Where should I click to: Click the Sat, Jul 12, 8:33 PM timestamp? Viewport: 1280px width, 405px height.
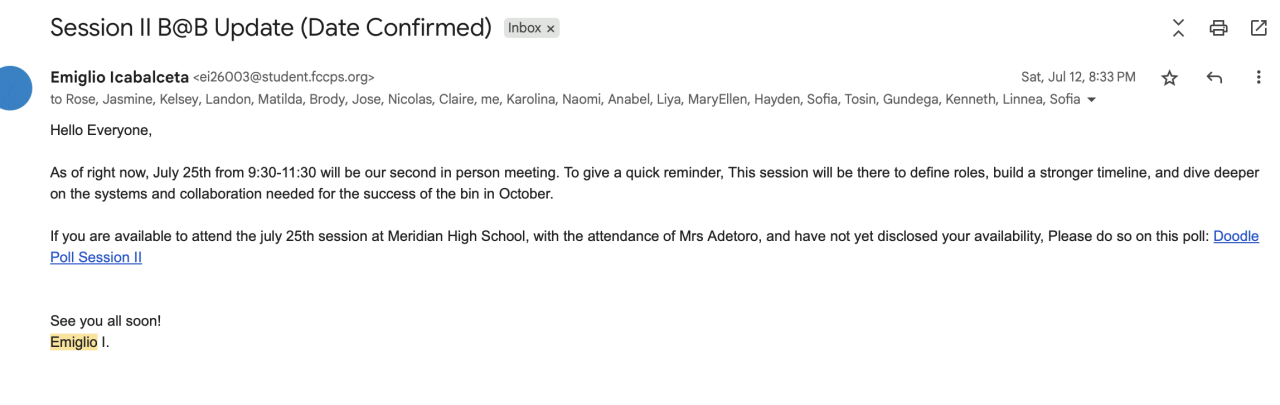(1078, 77)
